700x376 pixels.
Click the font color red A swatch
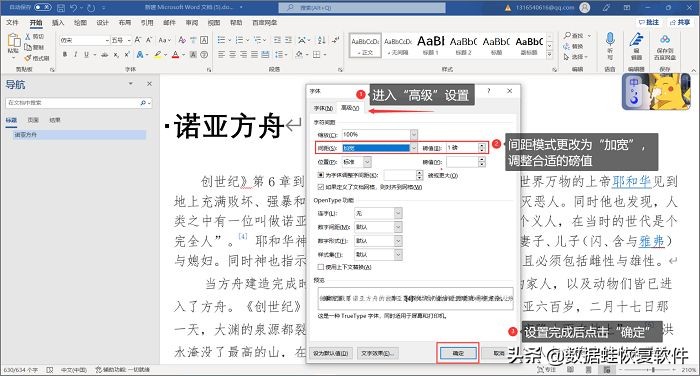(175, 54)
